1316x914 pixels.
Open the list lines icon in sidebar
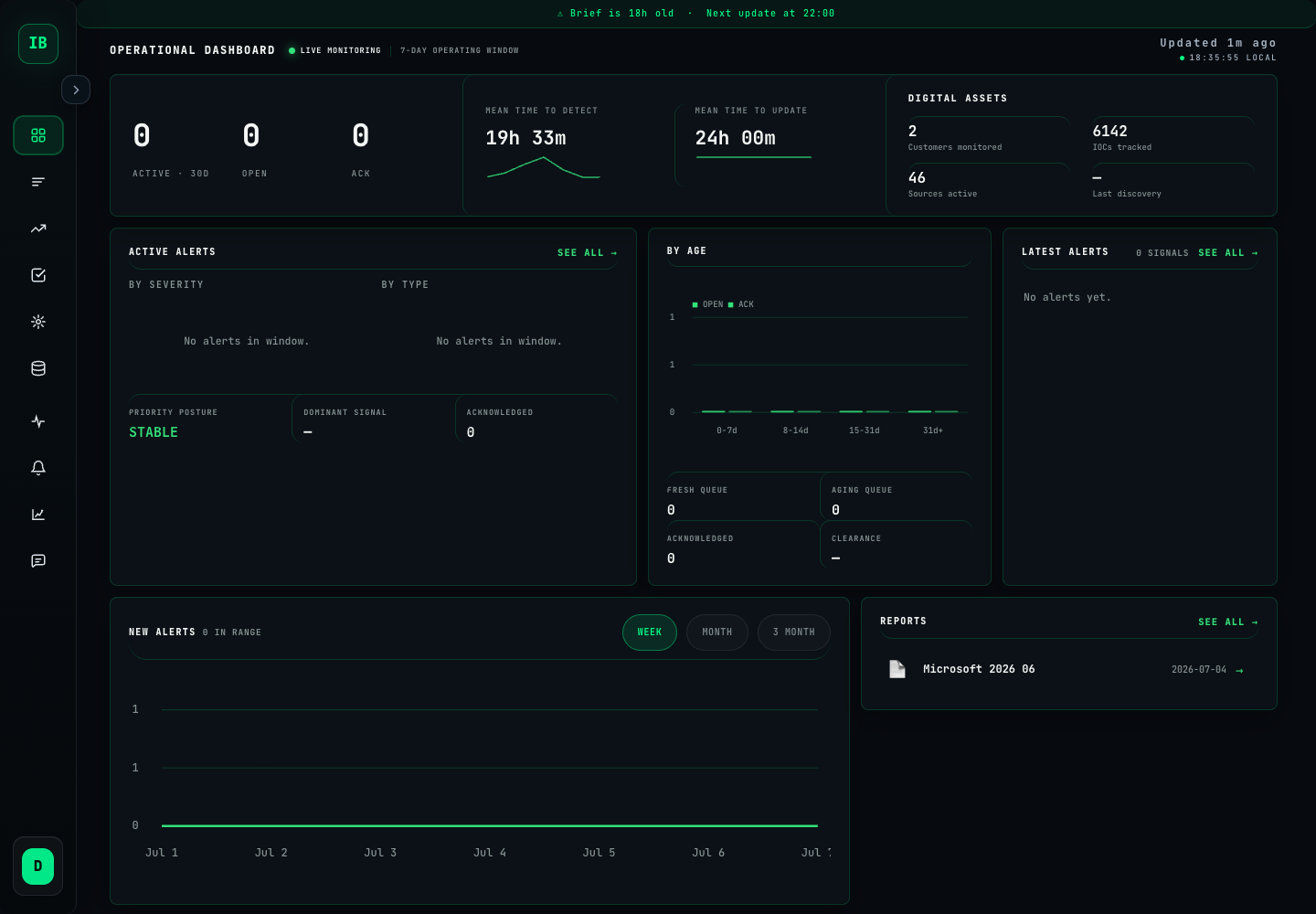pyautogui.click(x=38, y=182)
